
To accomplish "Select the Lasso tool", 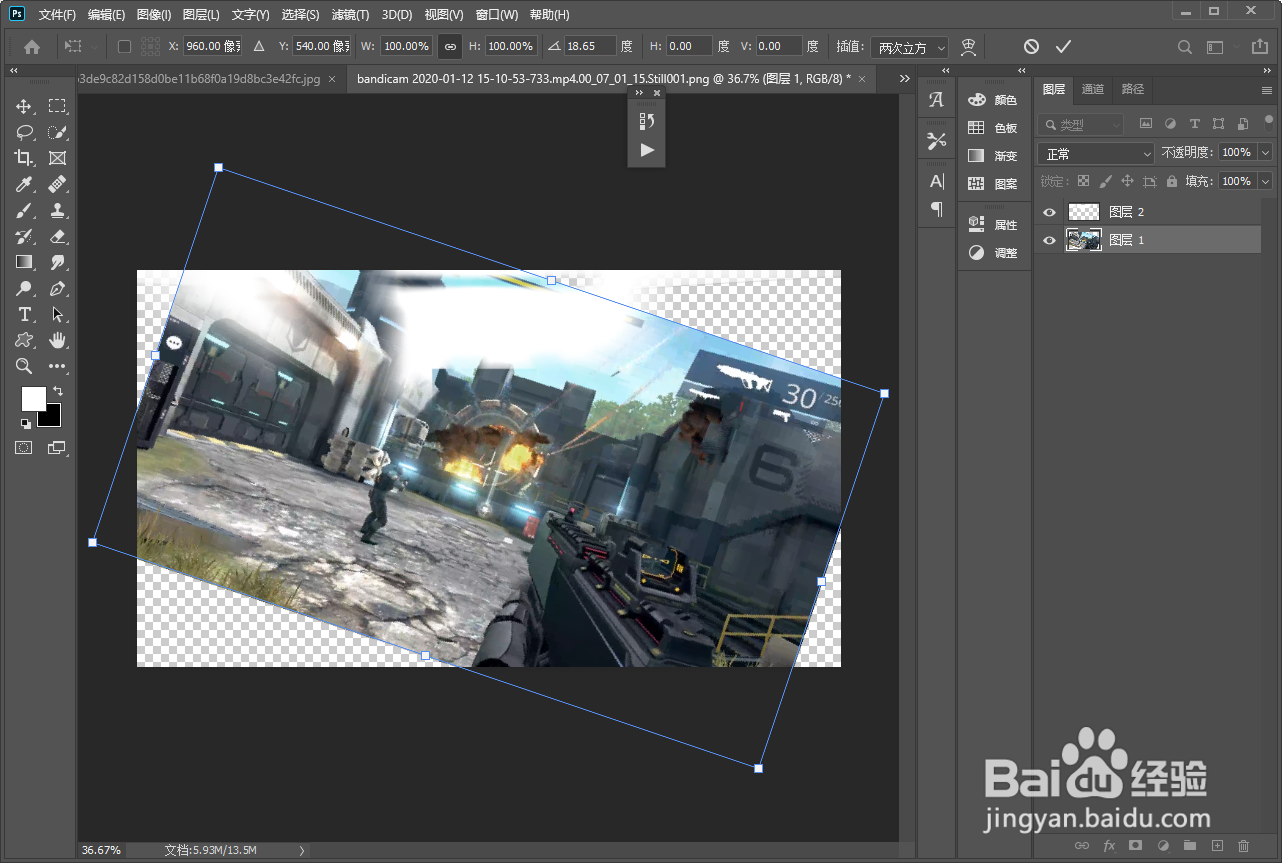I will pos(24,132).
